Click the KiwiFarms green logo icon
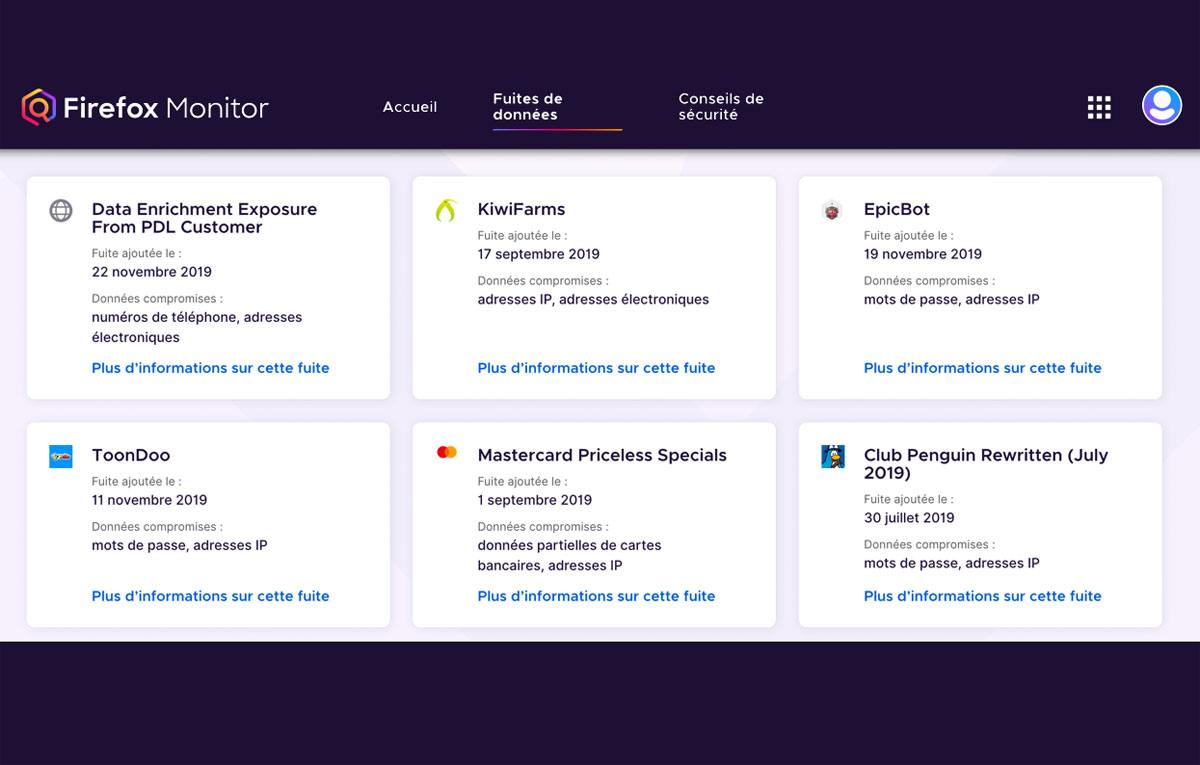This screenshot has height=765, width=1200. (446, 210)
